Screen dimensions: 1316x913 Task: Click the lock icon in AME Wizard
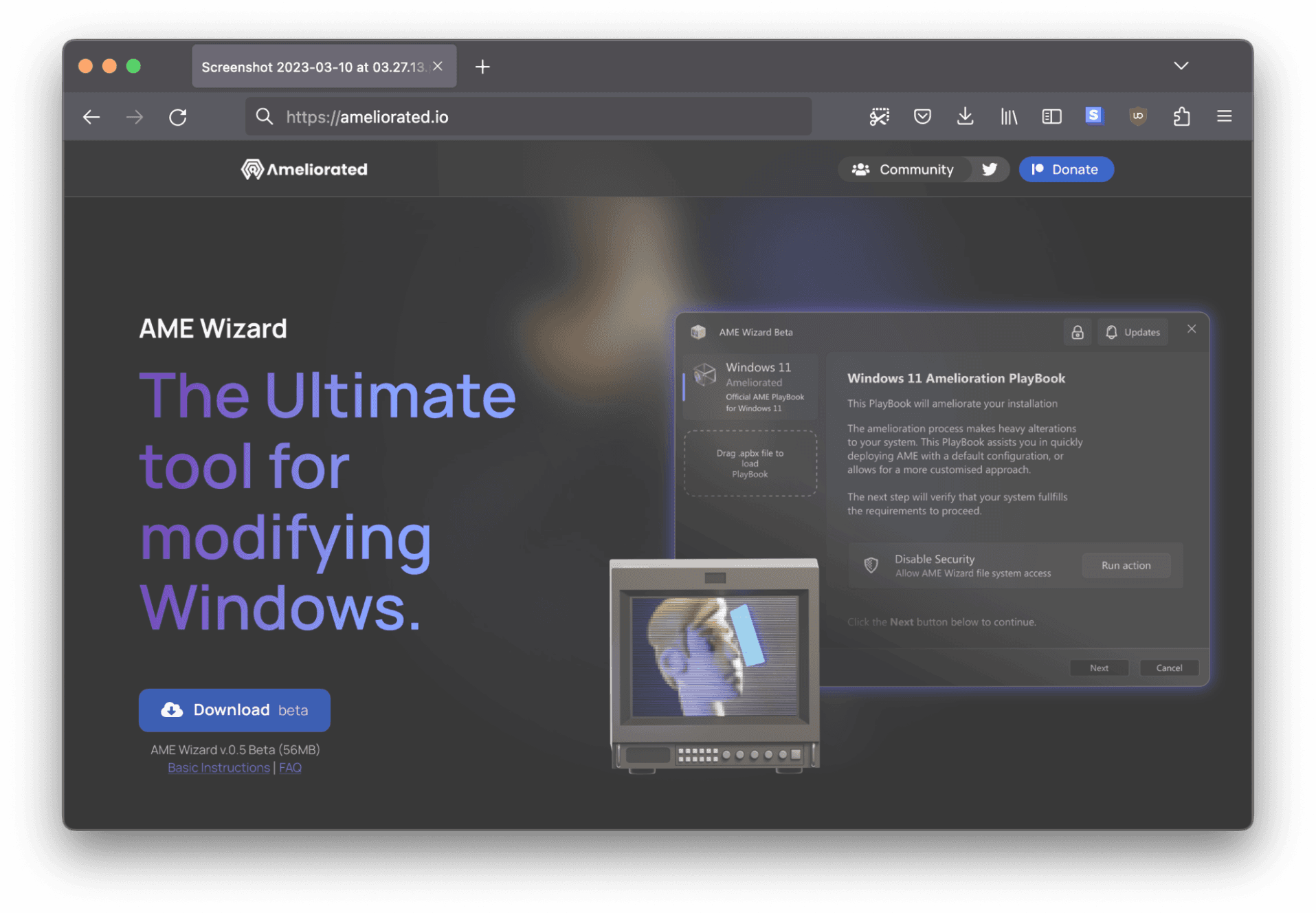[1077, 332]
